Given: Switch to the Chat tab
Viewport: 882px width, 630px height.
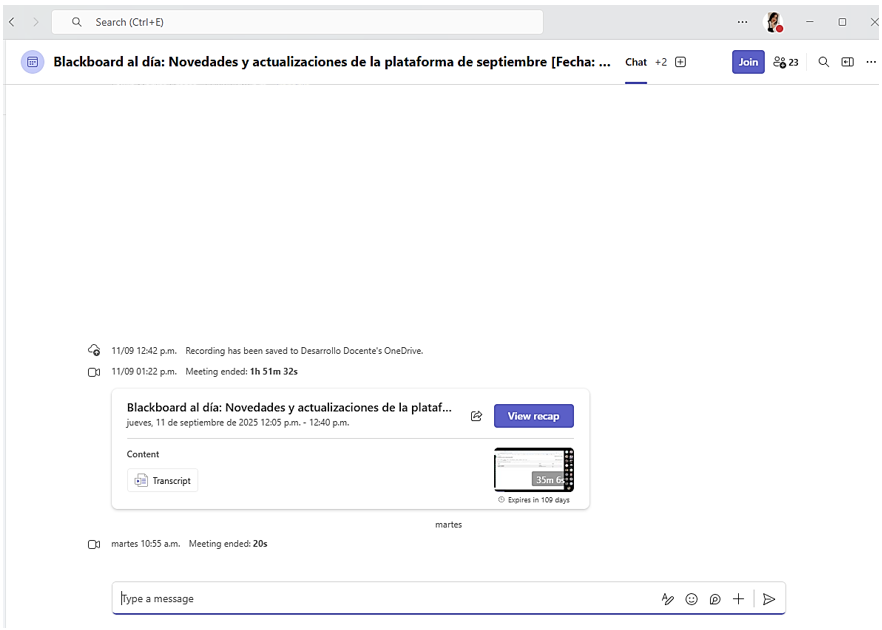Looking at the screenshot, I should click(636, 62).
